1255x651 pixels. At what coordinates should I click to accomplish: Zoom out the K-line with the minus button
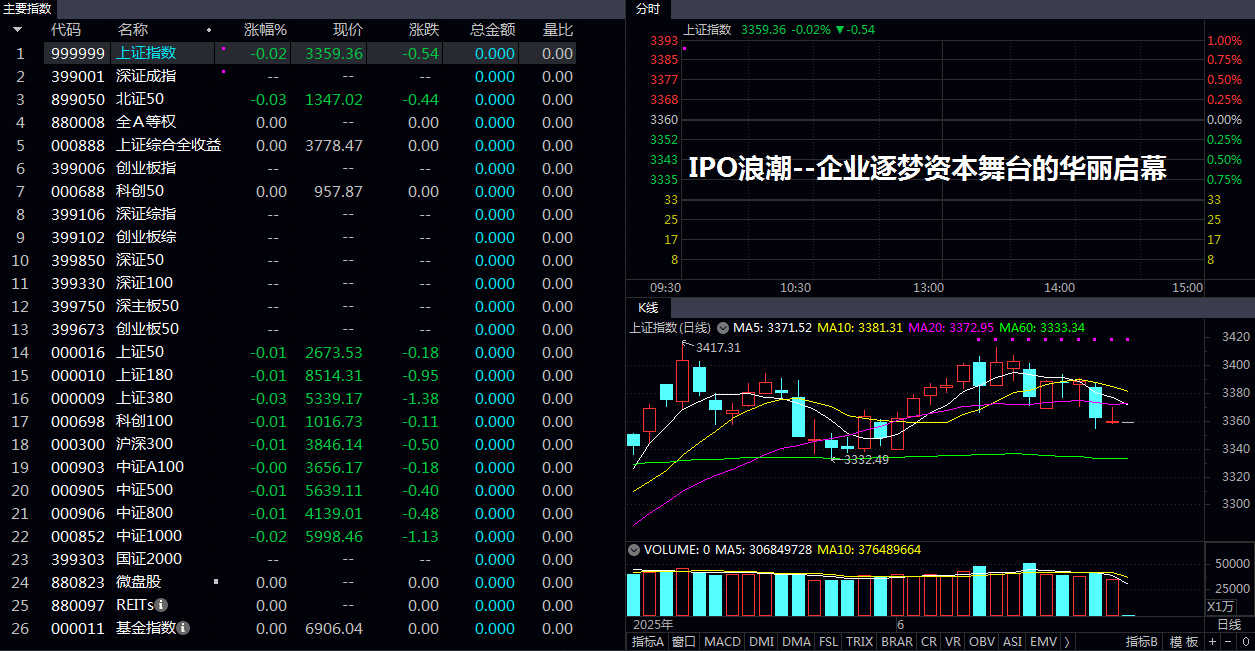tap(1227, 642)
